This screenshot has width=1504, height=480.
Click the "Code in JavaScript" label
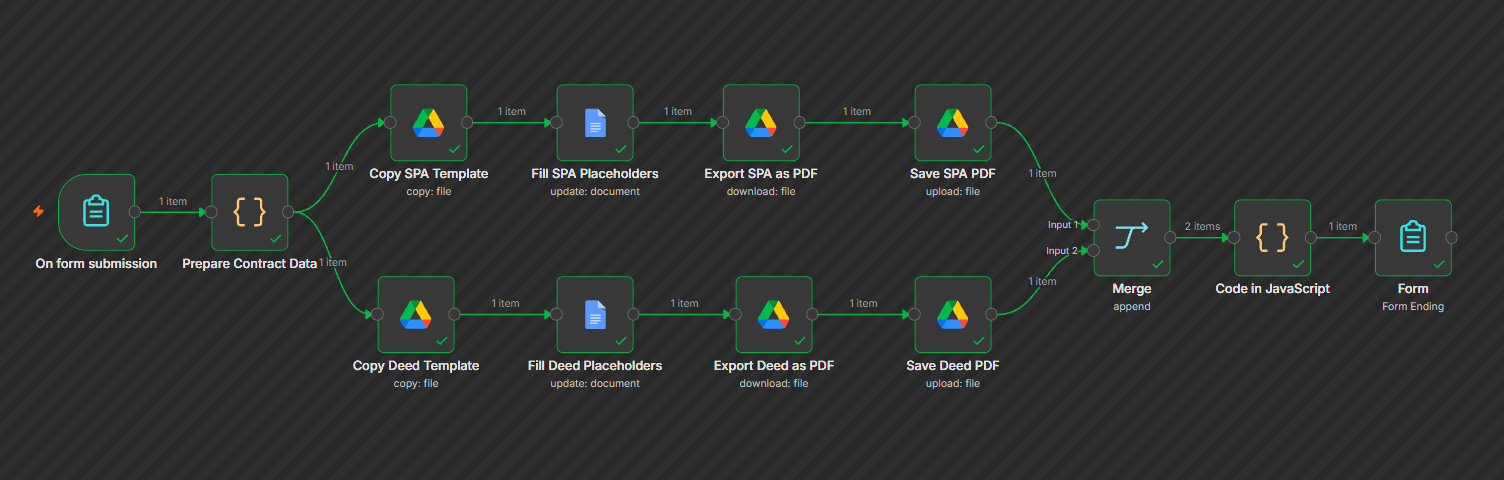pos(1273,289)
